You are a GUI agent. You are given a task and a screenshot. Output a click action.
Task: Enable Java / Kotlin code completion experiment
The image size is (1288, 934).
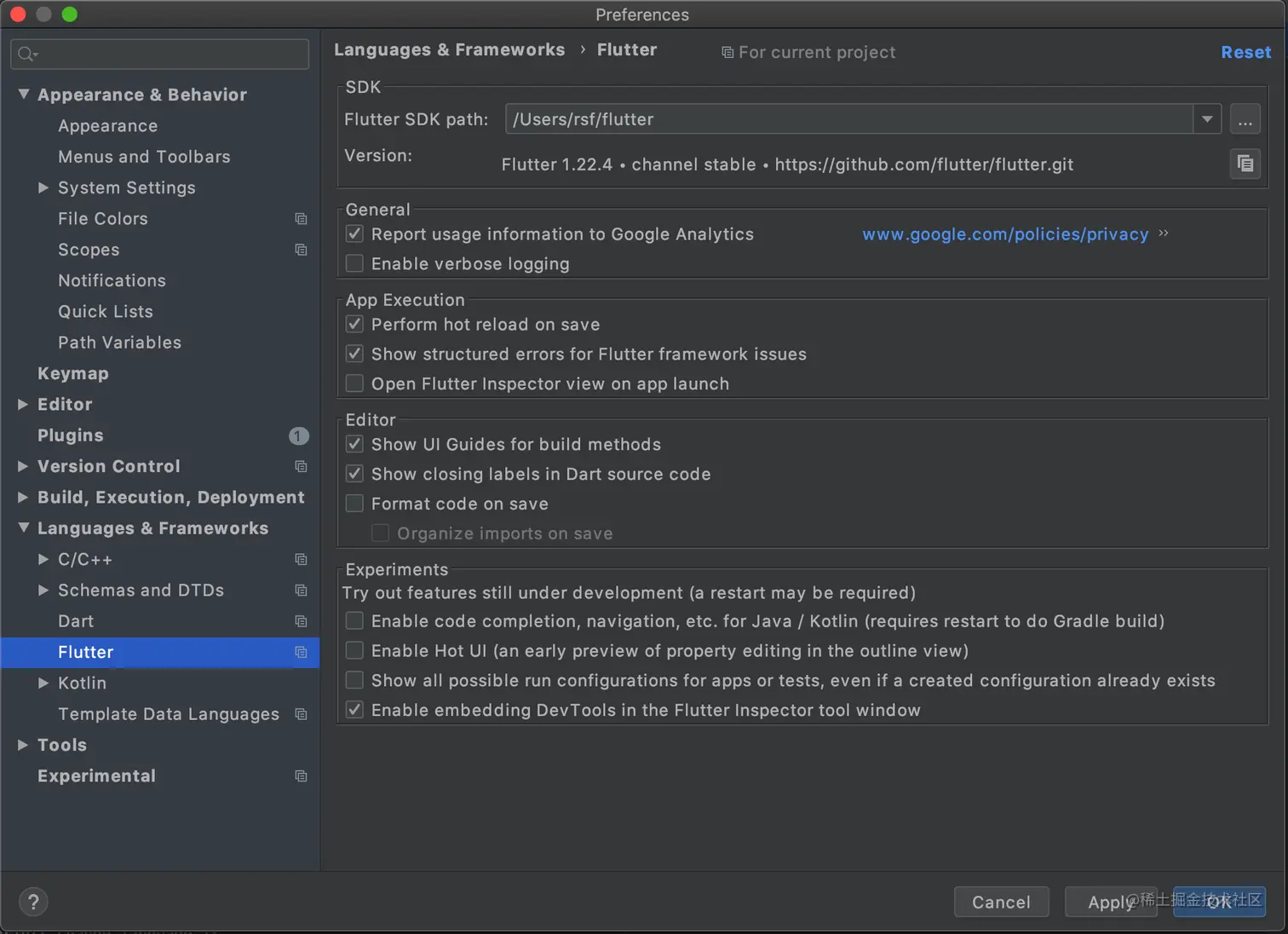355,620
